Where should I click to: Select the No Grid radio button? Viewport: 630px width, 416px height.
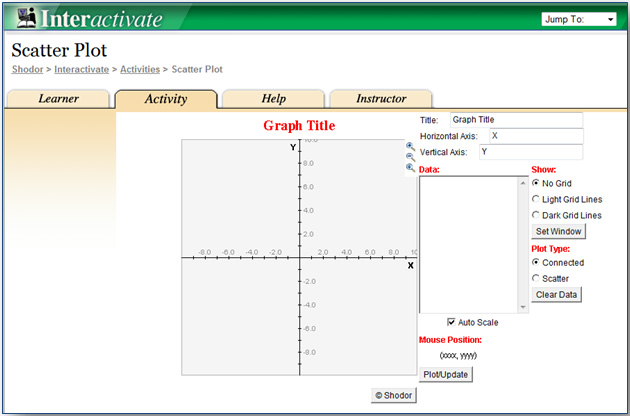pyautogui.click(x=536, y=183)
